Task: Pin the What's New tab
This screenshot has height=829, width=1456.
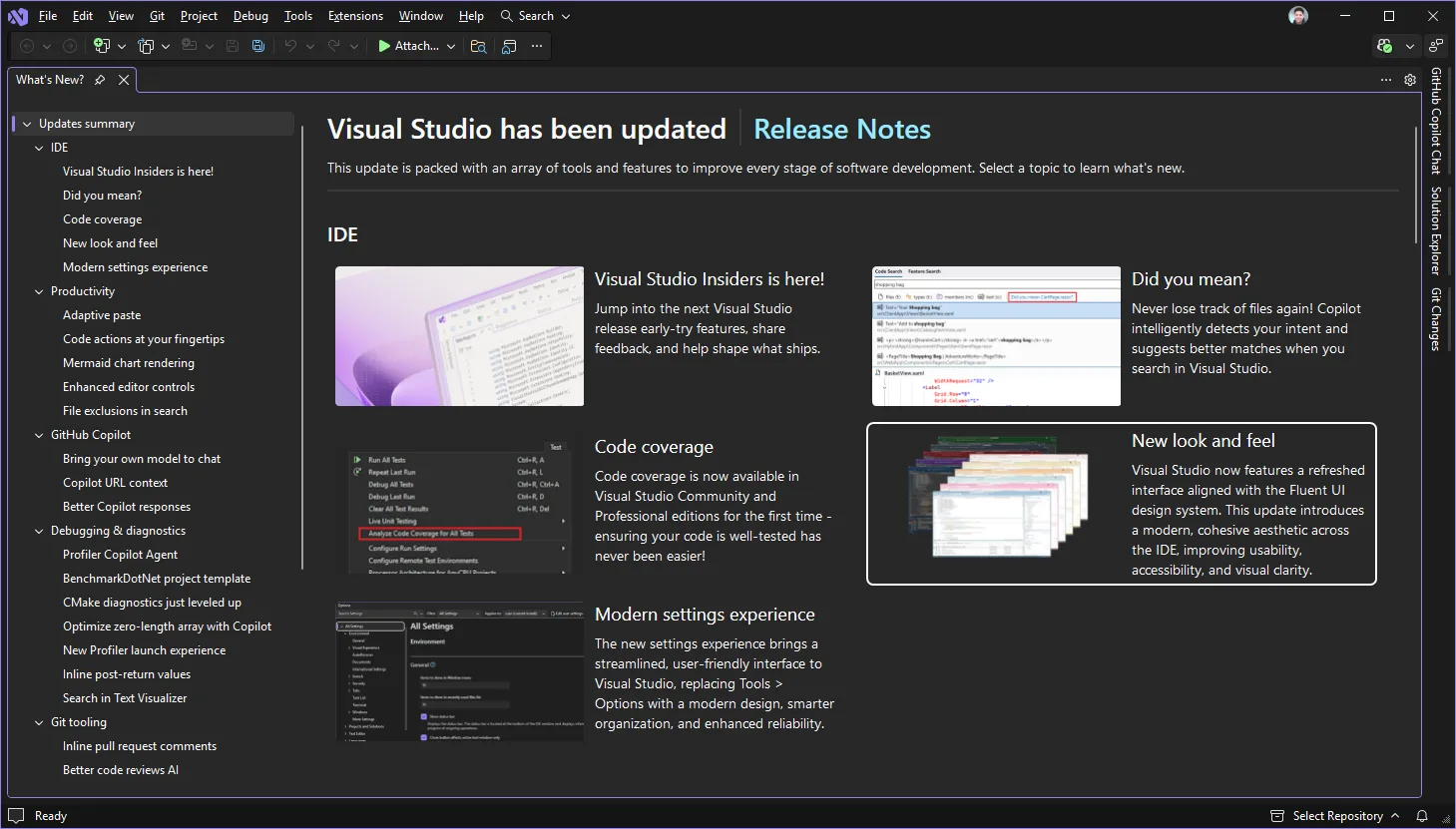Action: 99,79
